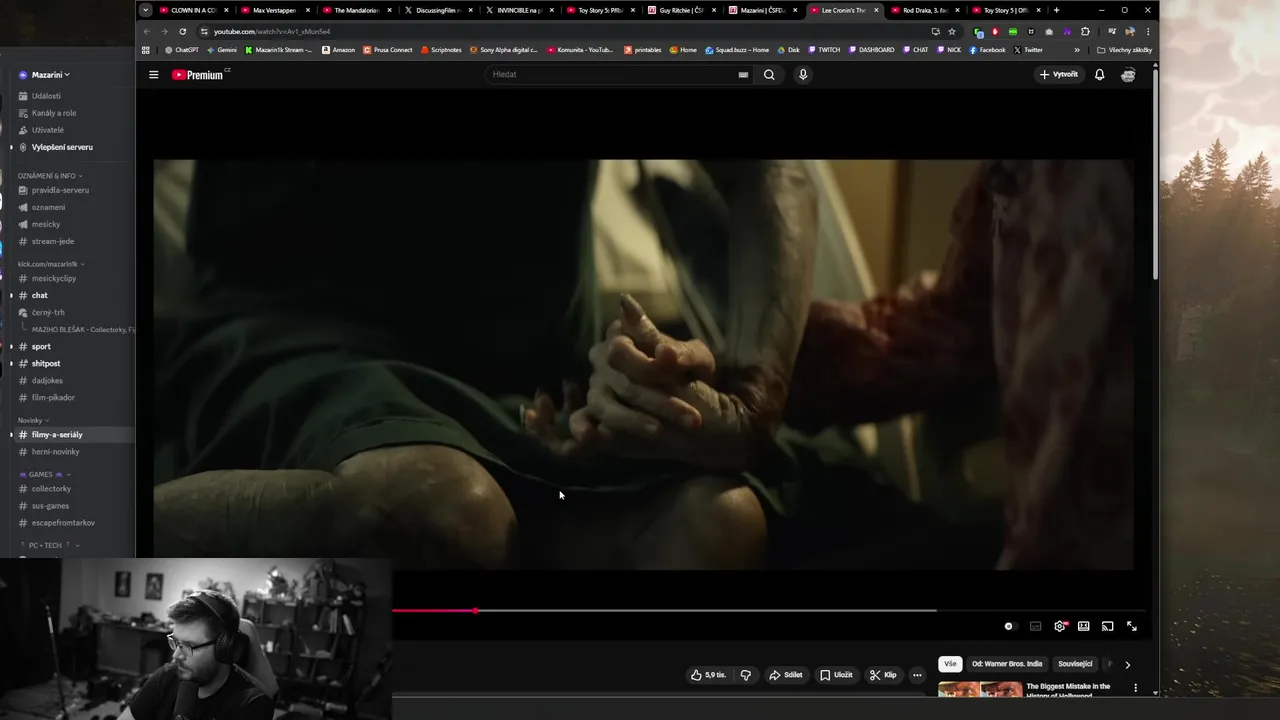
Task: Open YouTube account avatar menu
Action: [x=1128, y=74]
